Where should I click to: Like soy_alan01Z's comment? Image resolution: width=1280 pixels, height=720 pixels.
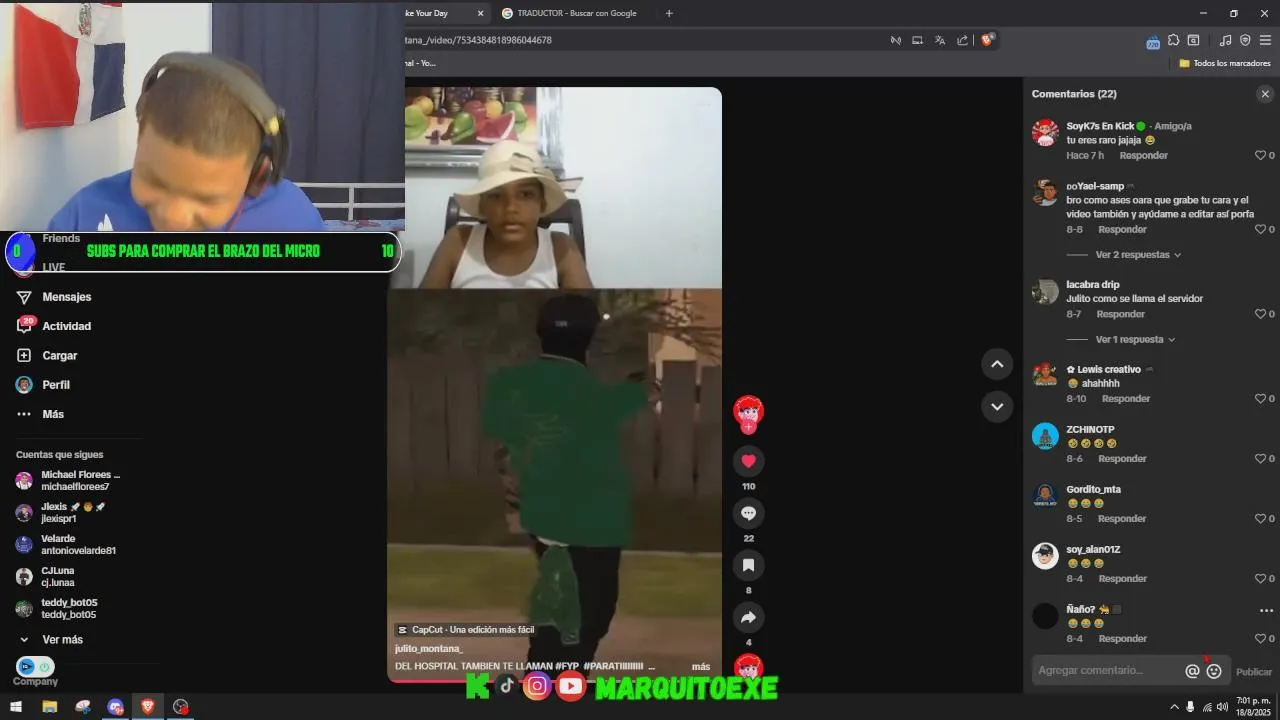[x=1261, y=578]
